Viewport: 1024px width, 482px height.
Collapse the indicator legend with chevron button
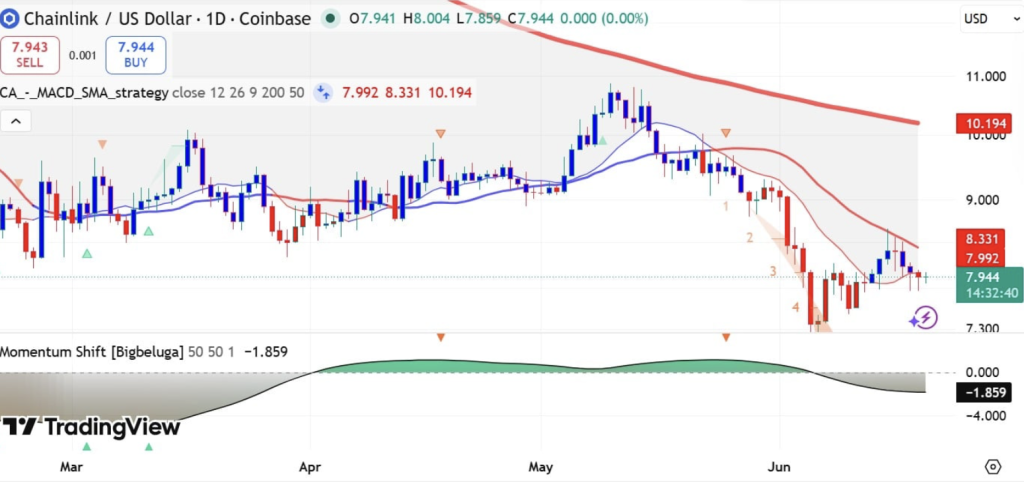[x=16, y=121]
